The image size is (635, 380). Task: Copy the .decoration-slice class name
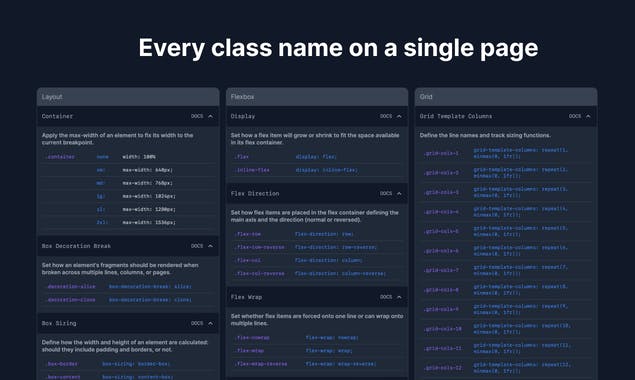(x=70, y=286)
